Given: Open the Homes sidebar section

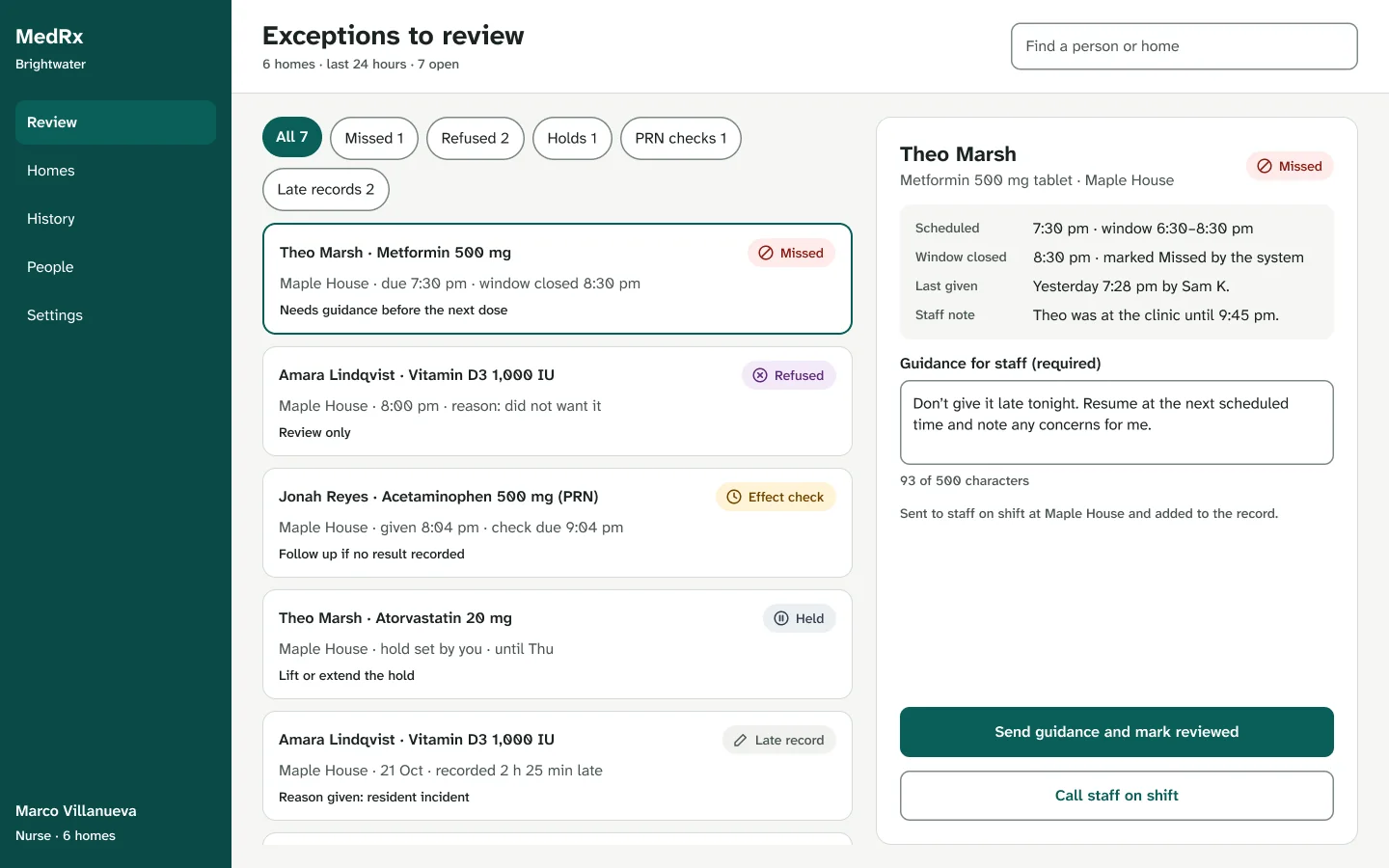Looking at the screenshot, I should tap(116, 171).
